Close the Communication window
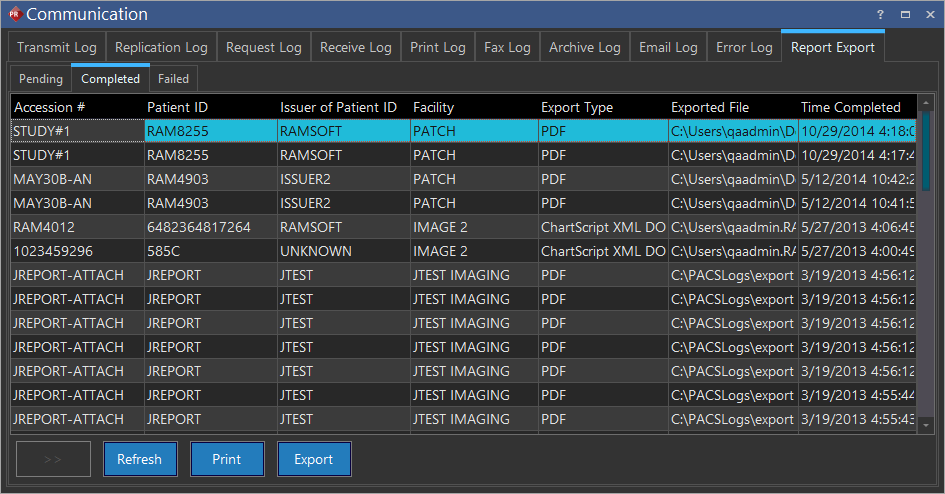Screen dimensions: 945x494 coord(929,14)
